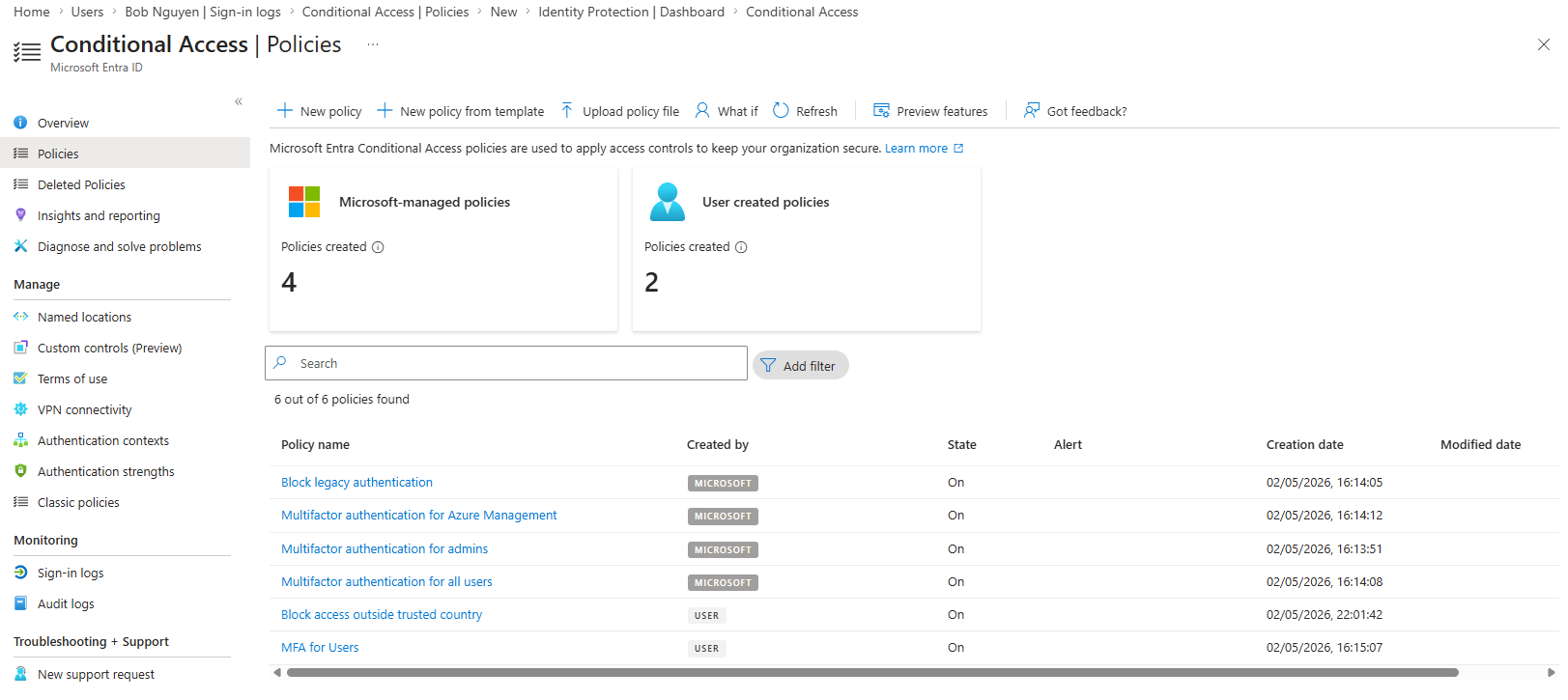Sort by State column header
Image resolution: width=1568 pixels, height=700 pixels.
tap(961, 444)
